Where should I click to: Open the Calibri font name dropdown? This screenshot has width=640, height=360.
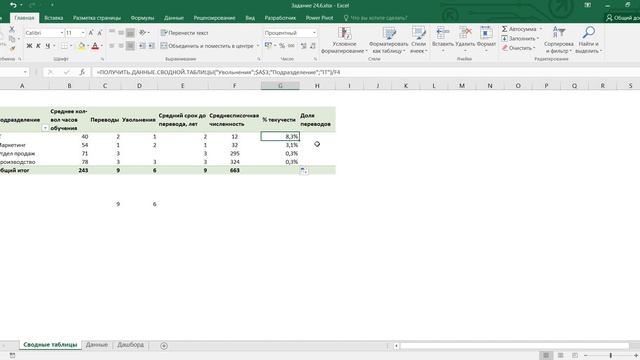pyautogui.click(x=62, y=33)
